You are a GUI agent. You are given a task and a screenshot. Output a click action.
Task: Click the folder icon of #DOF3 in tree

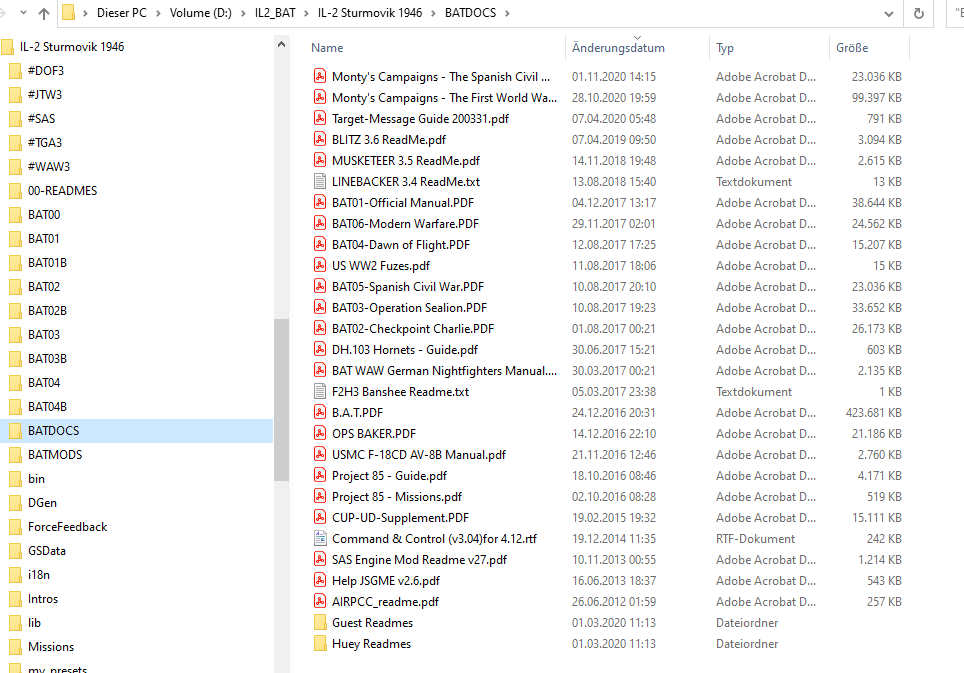[x=15, y=71]
